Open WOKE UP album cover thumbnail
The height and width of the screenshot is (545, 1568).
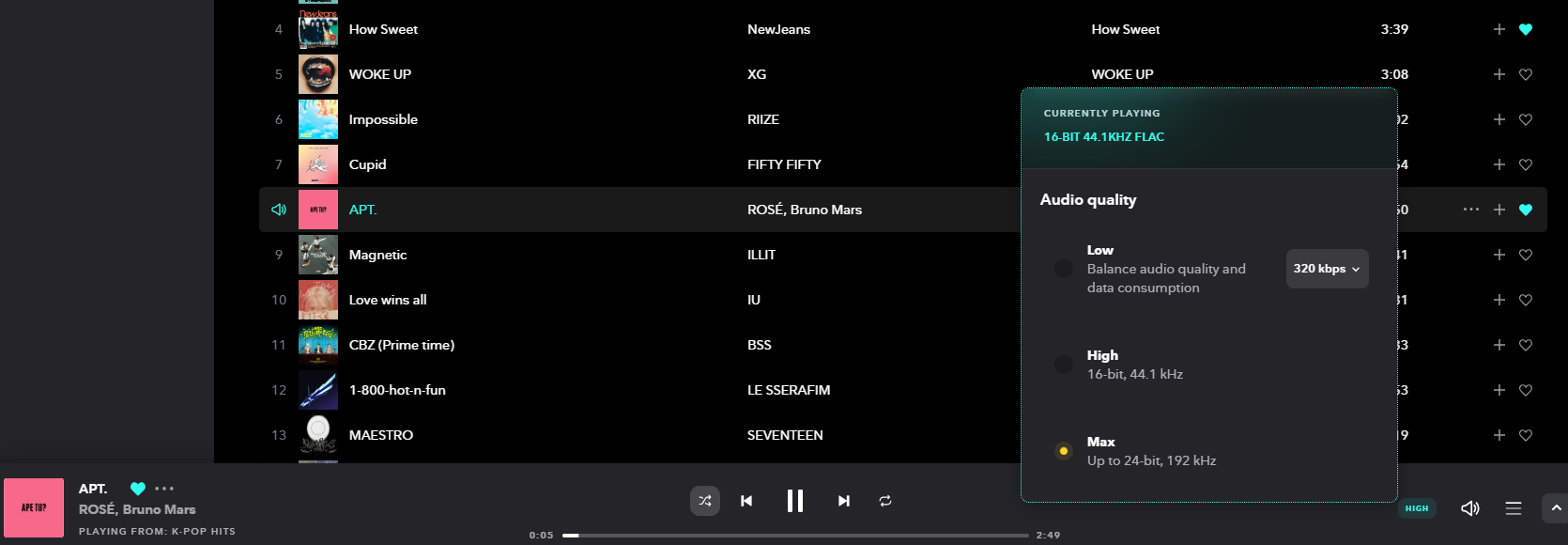pos(318,74)
